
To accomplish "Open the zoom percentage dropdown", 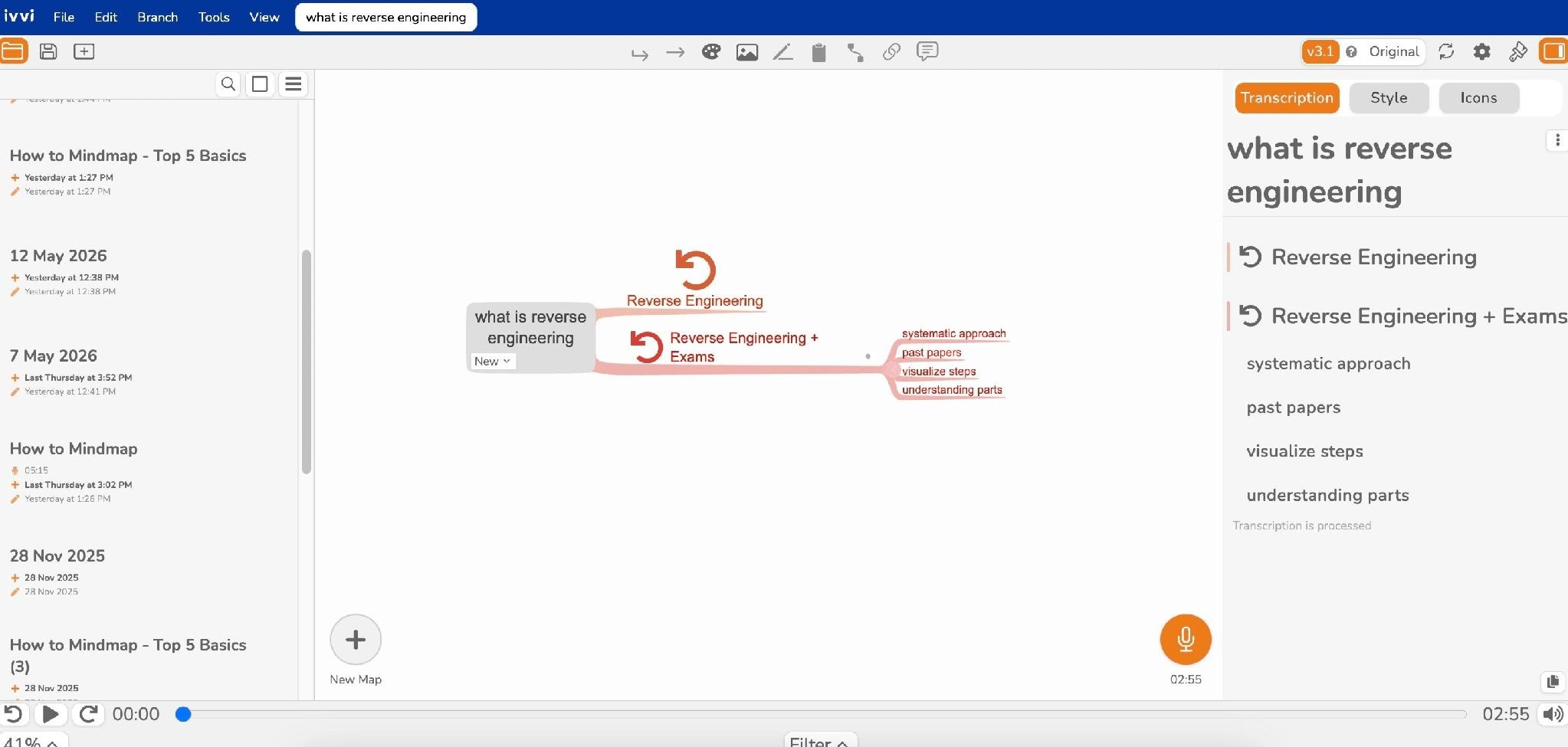I will (x=32, y=741).
